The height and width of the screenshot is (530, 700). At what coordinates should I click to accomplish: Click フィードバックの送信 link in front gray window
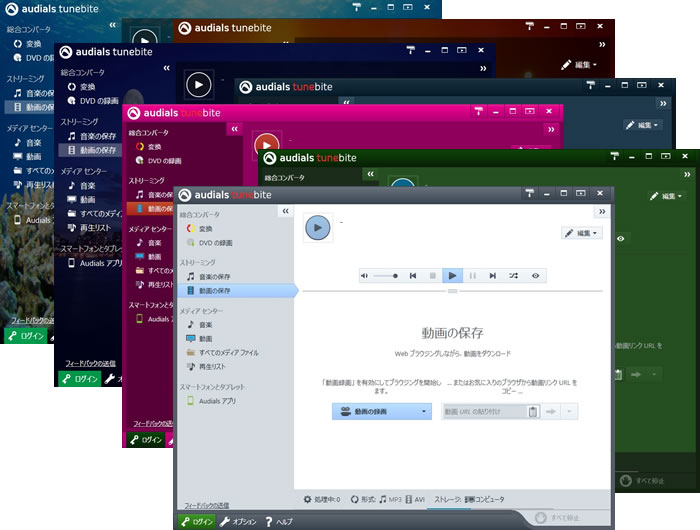[x=207, y=505]
